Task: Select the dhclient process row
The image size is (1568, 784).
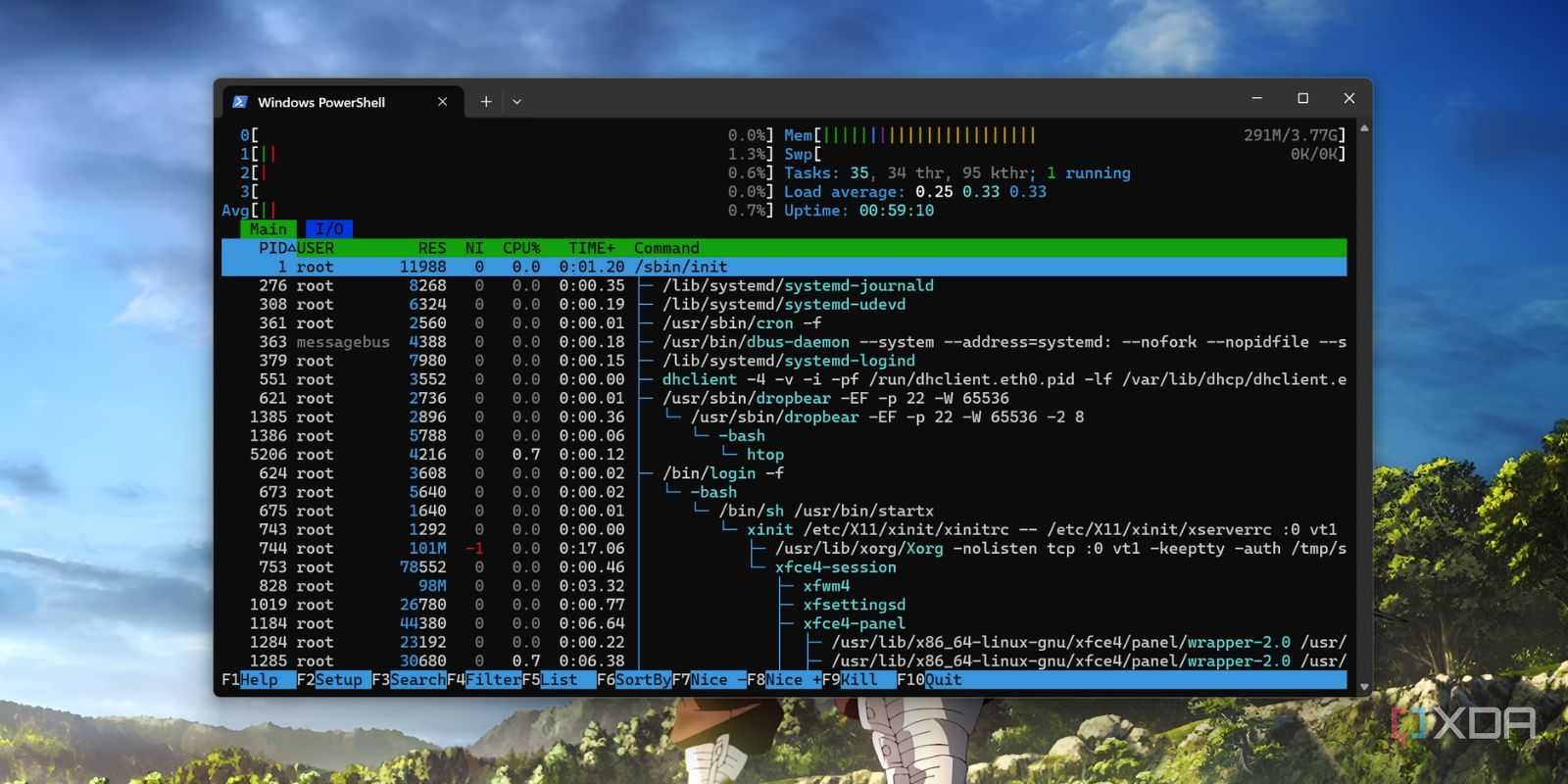Action: pyautogui.click(x=784, y=379)
